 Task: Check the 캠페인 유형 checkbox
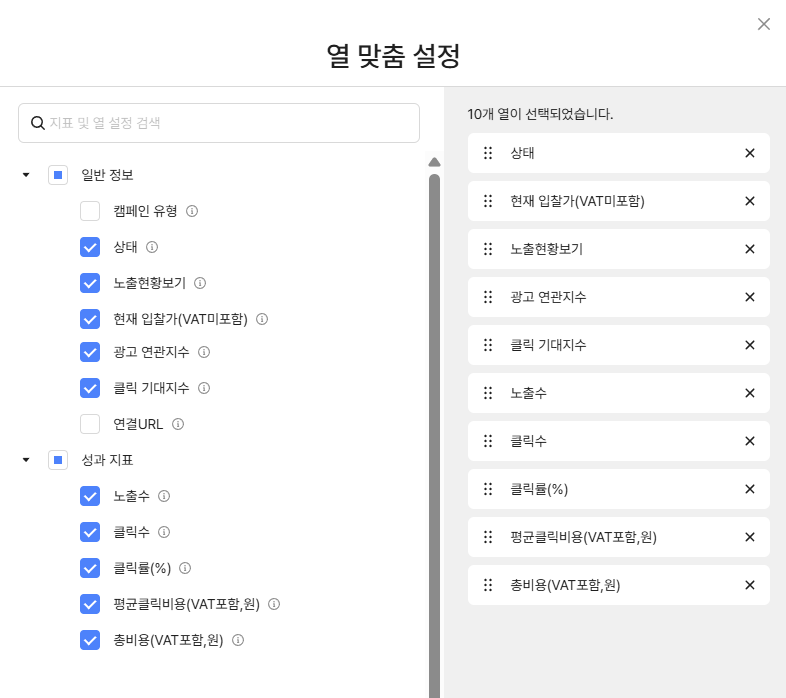coord(90,211)
